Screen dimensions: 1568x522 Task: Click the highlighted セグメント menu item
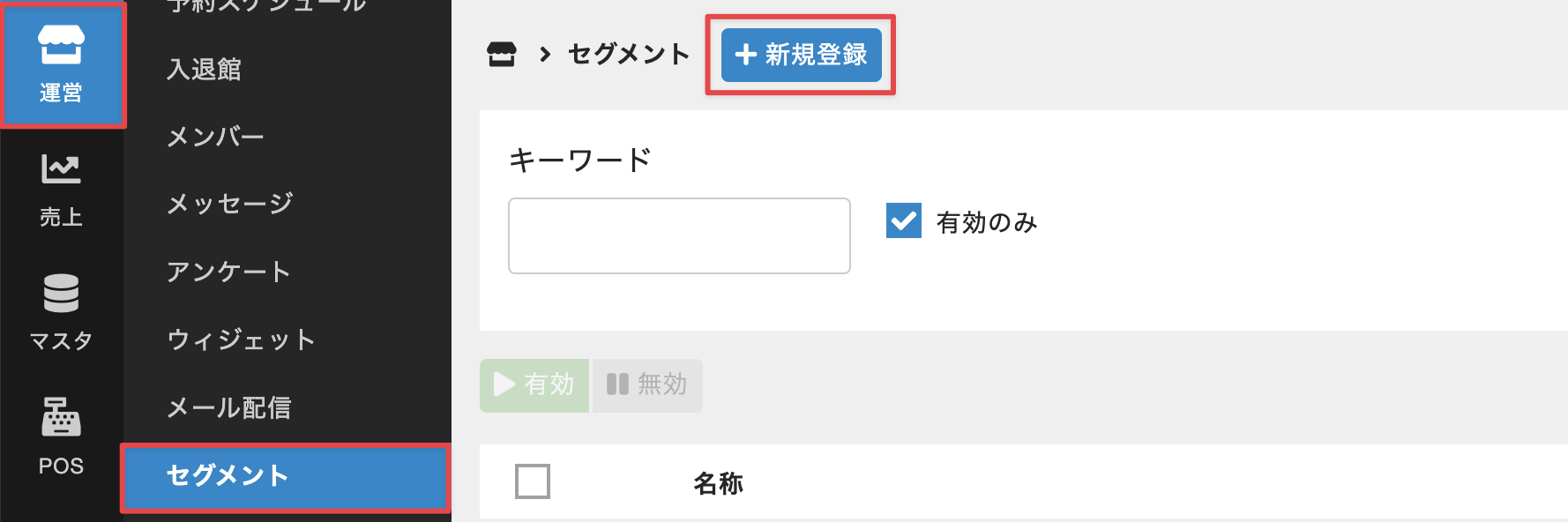click(226, 477)
